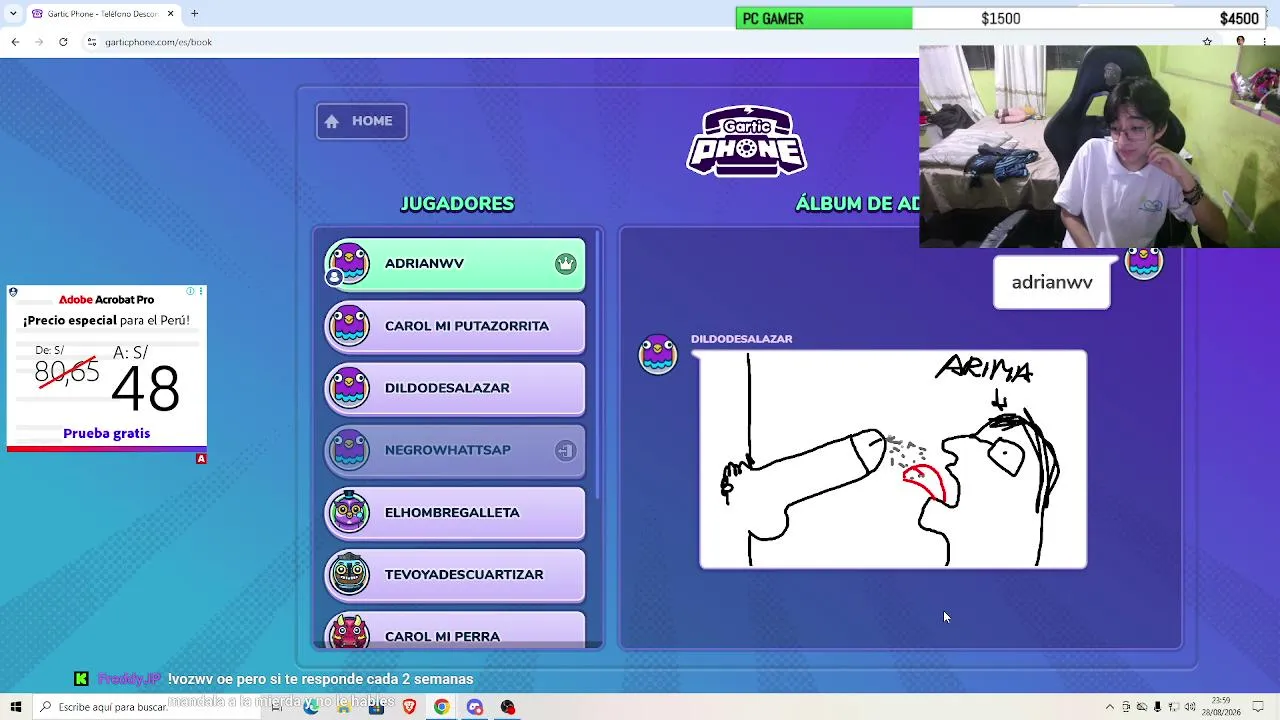
Task: Open Brave browser from the taskbar
Action: click(x=409, y=707)
